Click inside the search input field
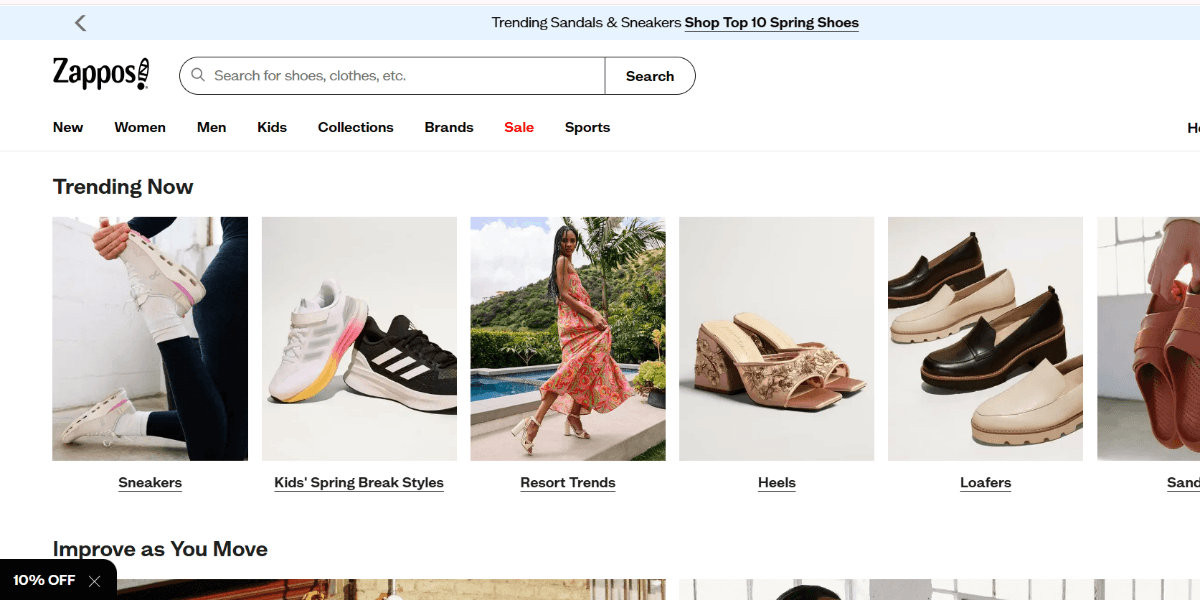 [x=390, y=75]
